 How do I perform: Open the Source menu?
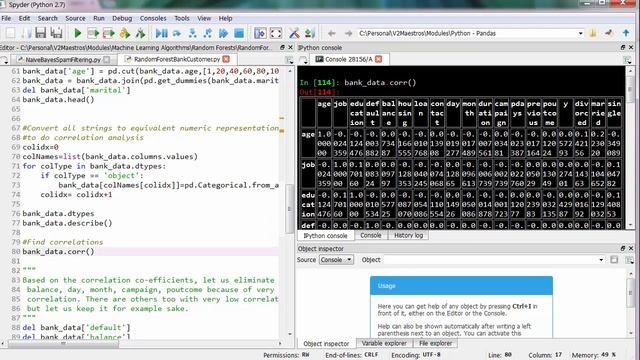coord(75,18)
